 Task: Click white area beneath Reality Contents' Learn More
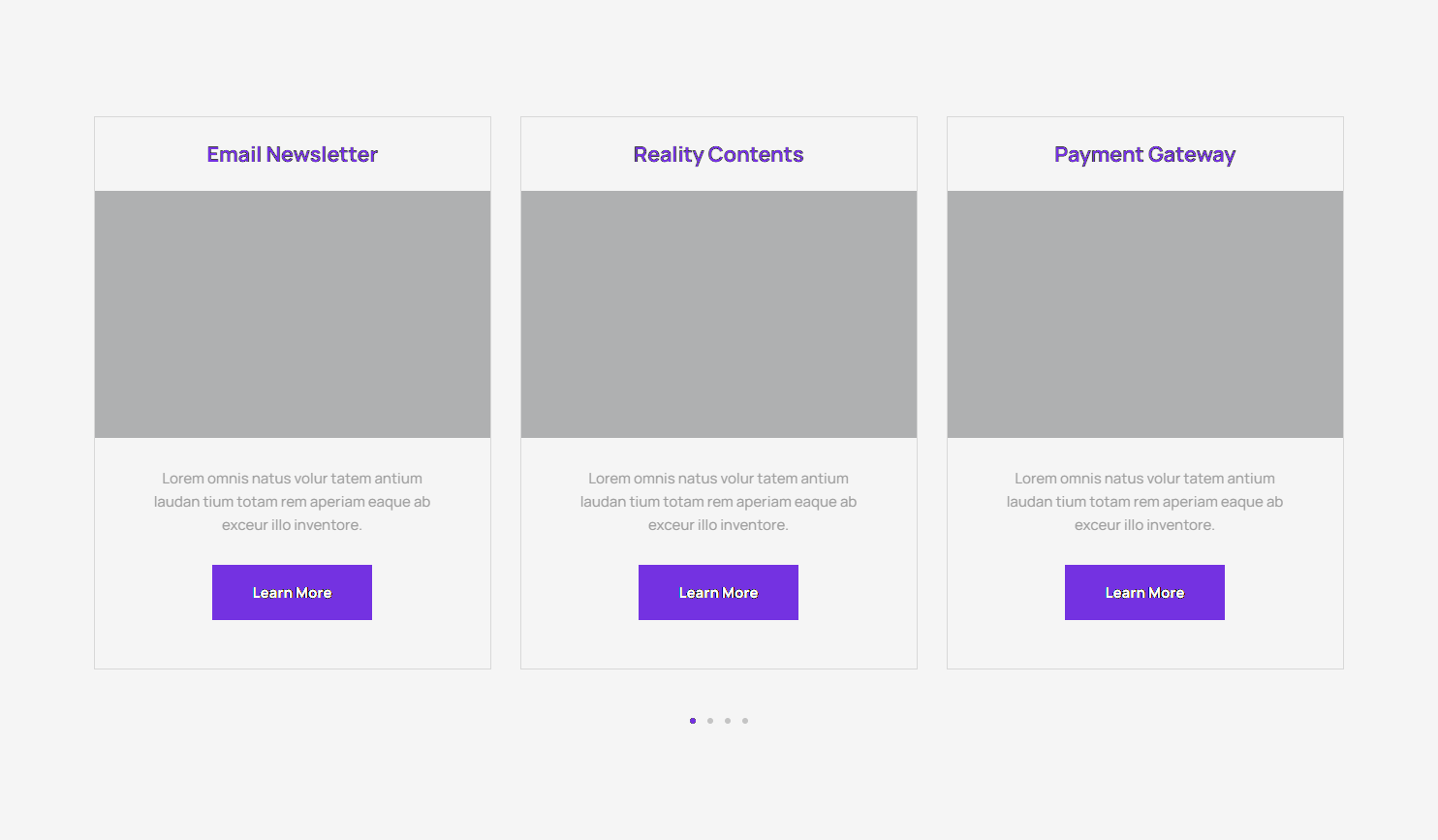click(x=718, y=645)
